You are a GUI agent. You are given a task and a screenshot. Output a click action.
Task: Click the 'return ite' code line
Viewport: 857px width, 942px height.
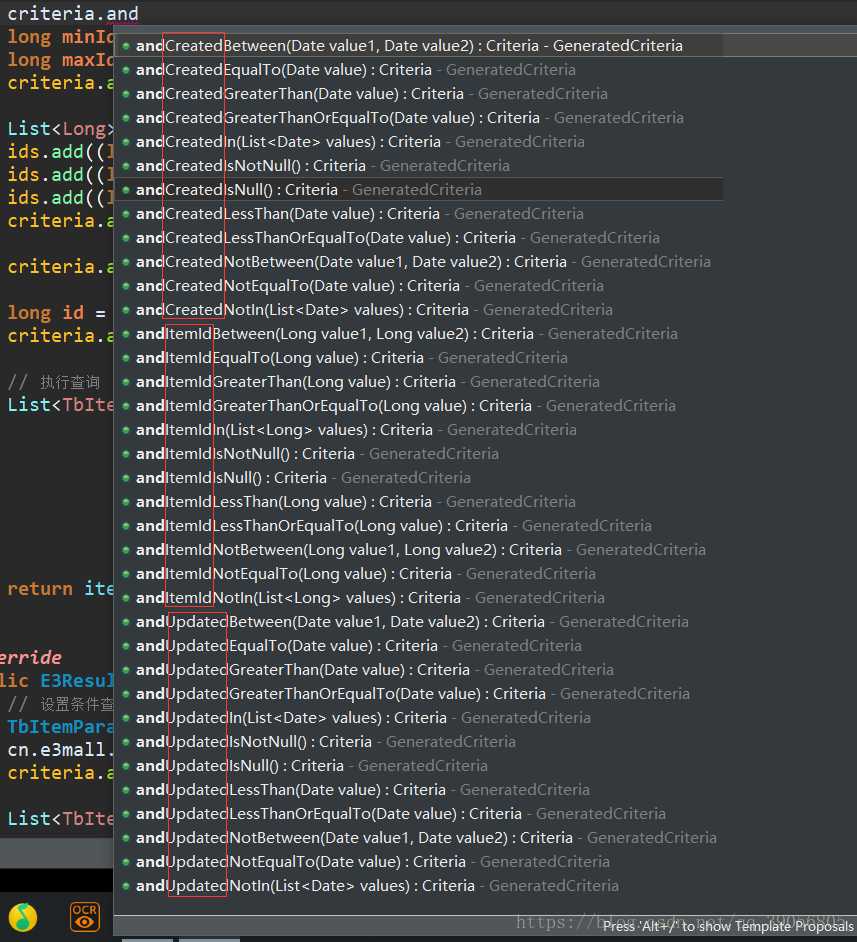click(60, 589)
